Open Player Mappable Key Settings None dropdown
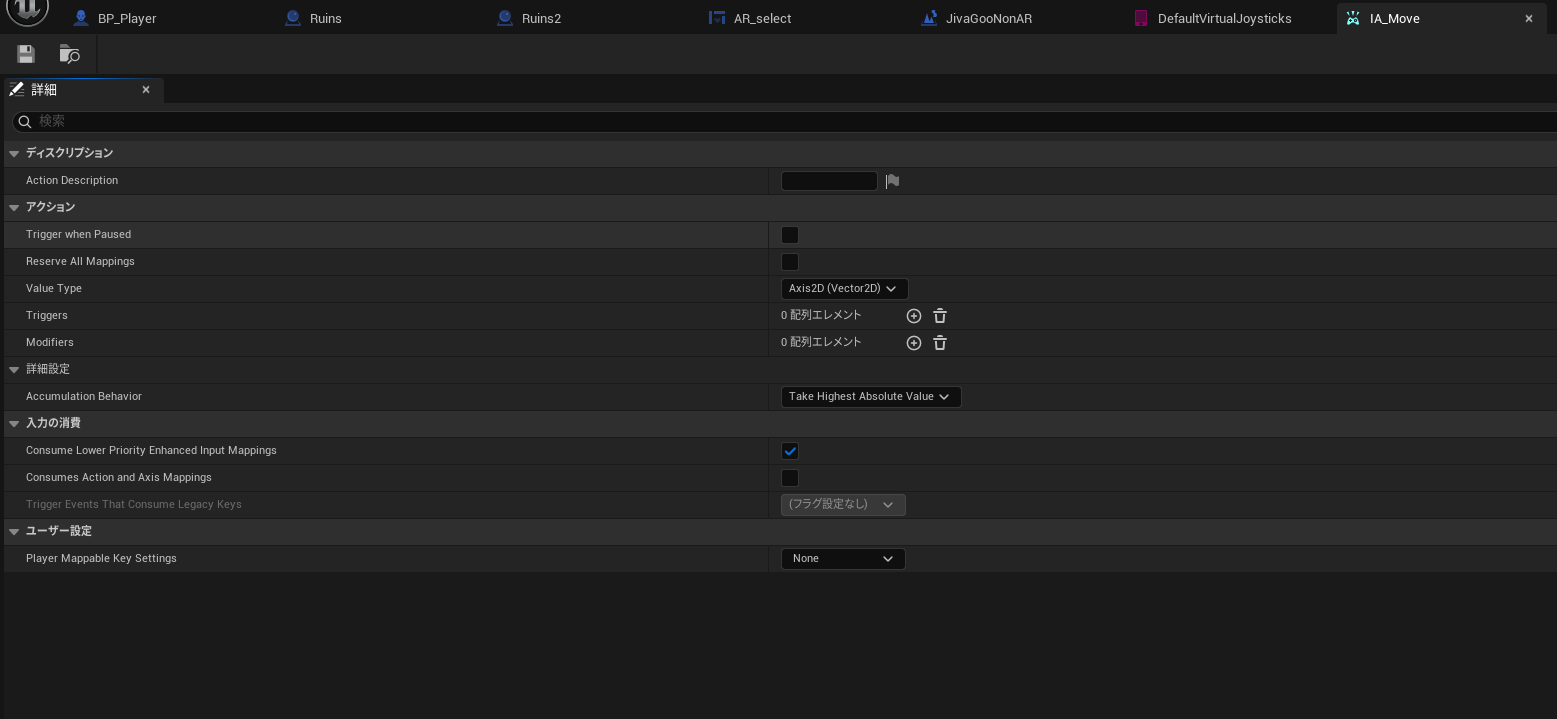 click(x=843, y=559)
